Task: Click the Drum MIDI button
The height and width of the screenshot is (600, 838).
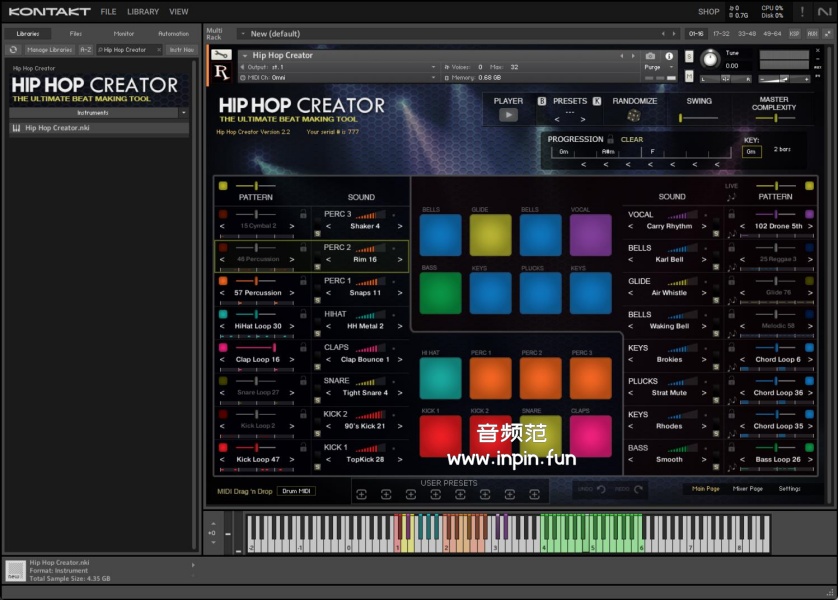Action: pos(297,491)
